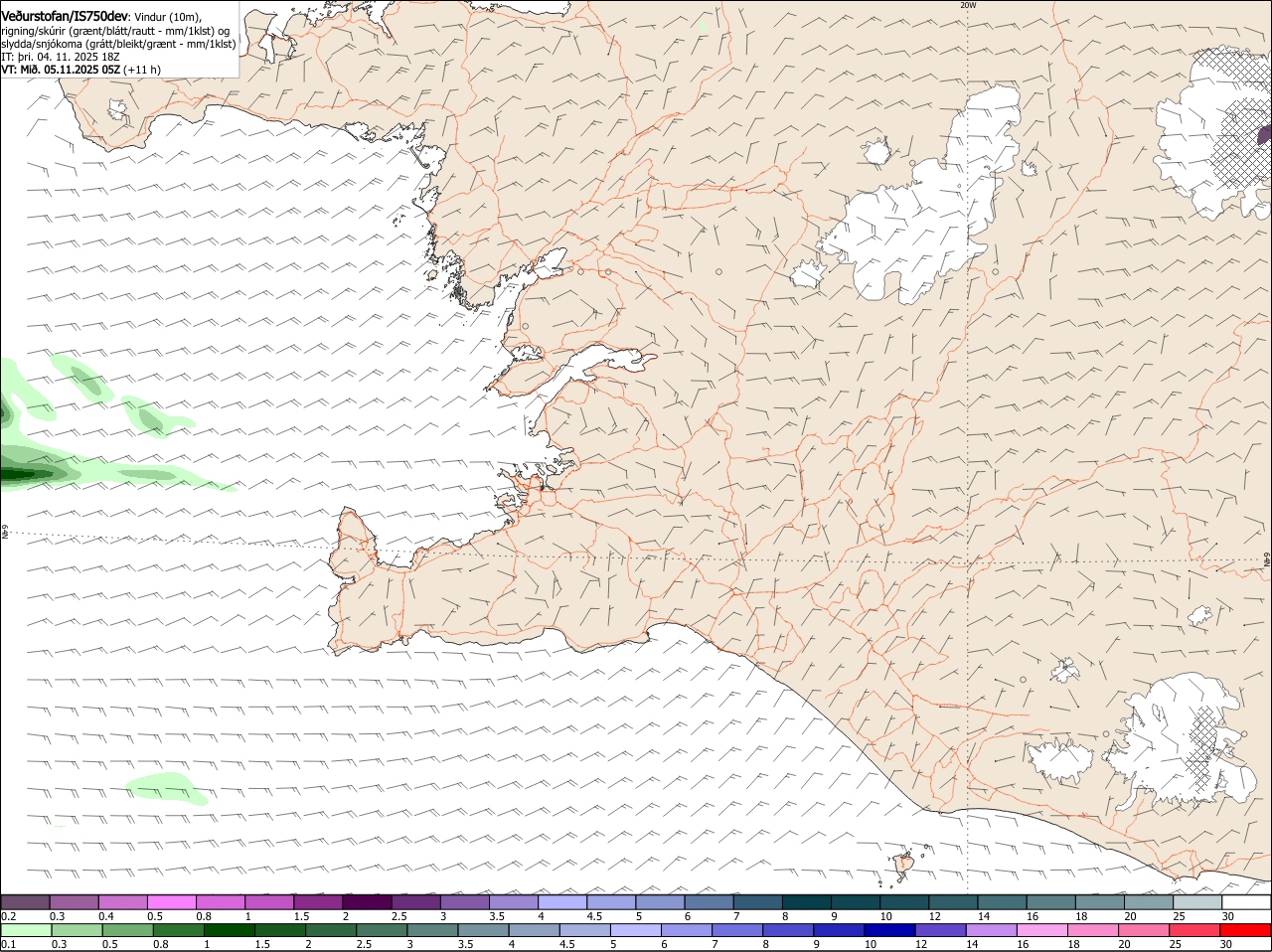This screenshot has height=952, width=1272.
Task: Pick the darkest green lower swatch starting at 1
Action: tap(230, 930)
